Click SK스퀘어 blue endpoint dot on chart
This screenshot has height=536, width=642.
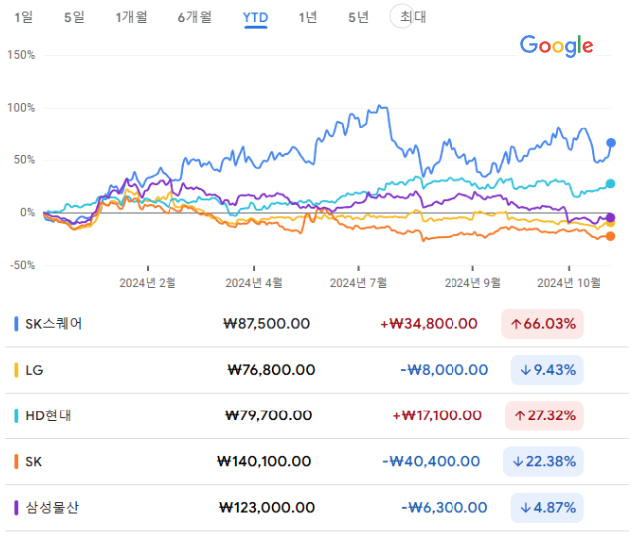pos(610,142)
